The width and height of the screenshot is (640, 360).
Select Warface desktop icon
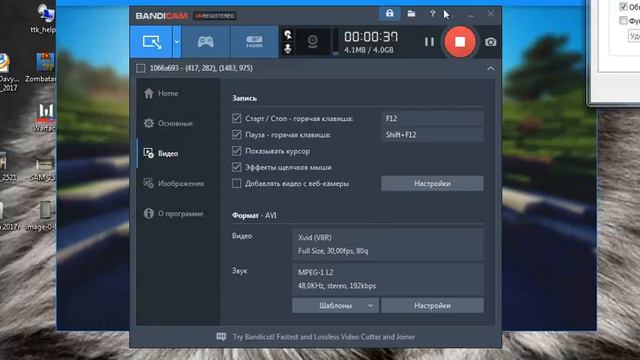45,118
